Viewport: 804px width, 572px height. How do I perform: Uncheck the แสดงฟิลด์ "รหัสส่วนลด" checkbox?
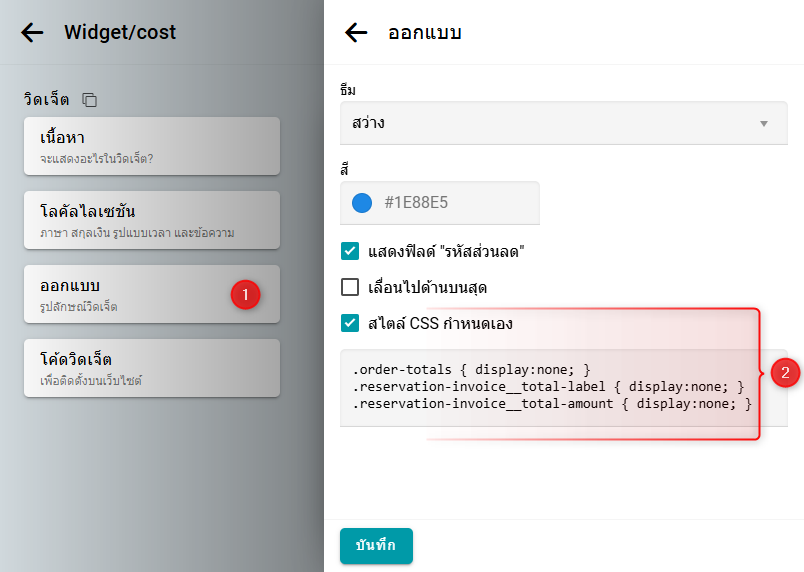coord(350,251)
